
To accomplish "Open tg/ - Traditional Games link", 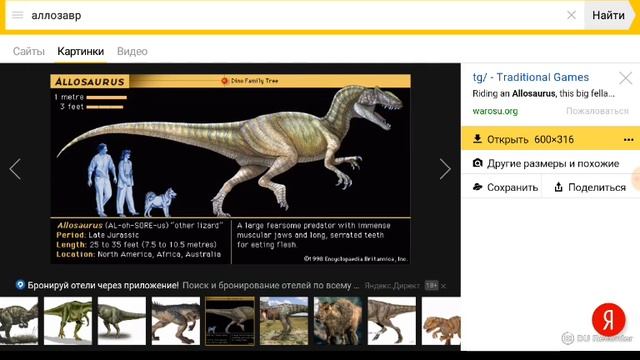I will [x=531, y=77].
